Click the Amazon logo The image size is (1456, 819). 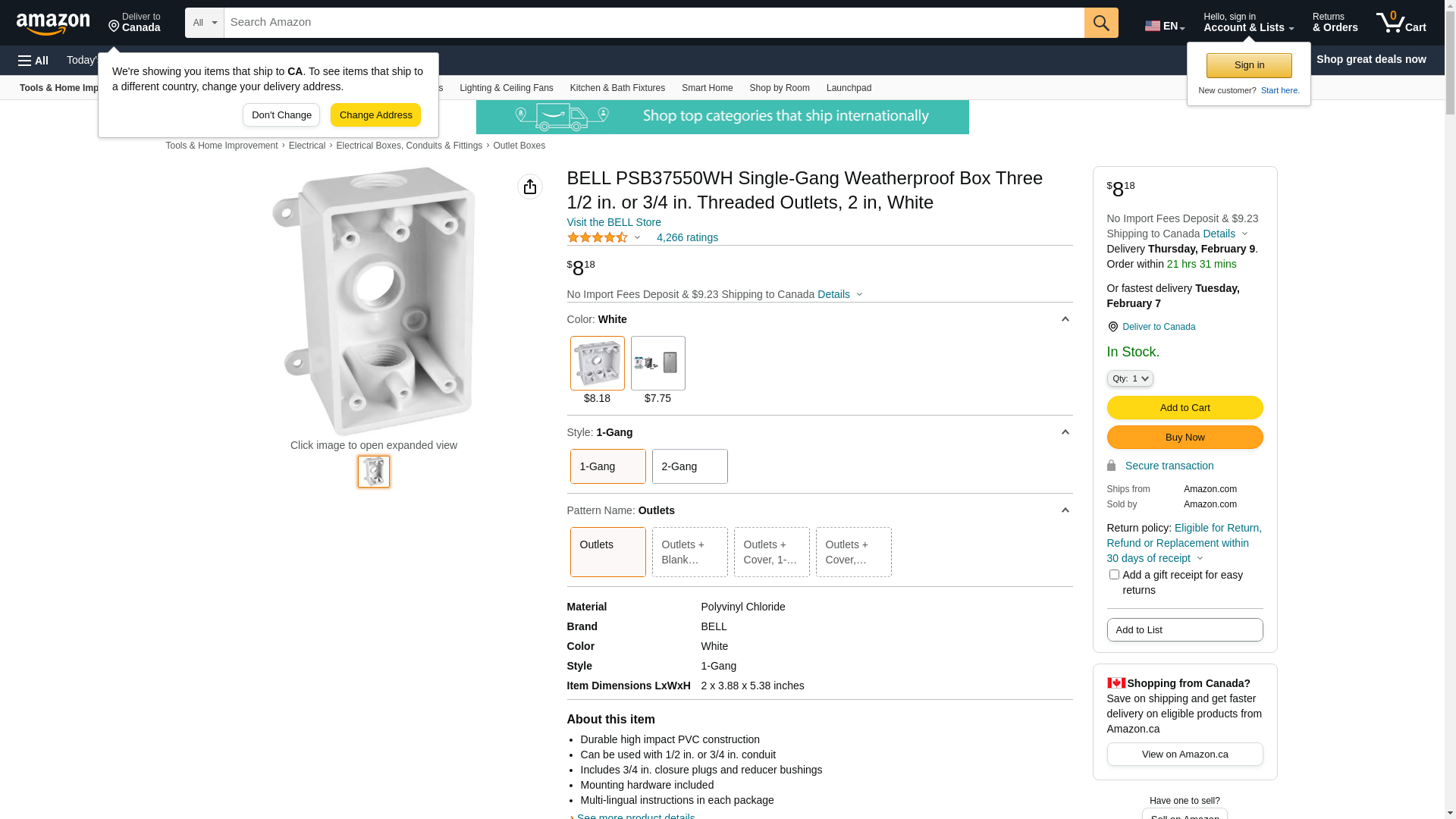click(x=53, y=24)
